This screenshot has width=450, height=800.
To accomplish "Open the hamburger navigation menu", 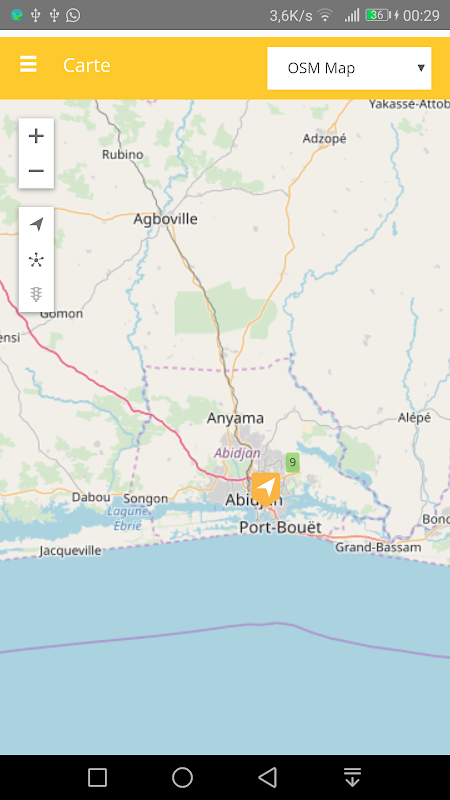I will point(28,64).
